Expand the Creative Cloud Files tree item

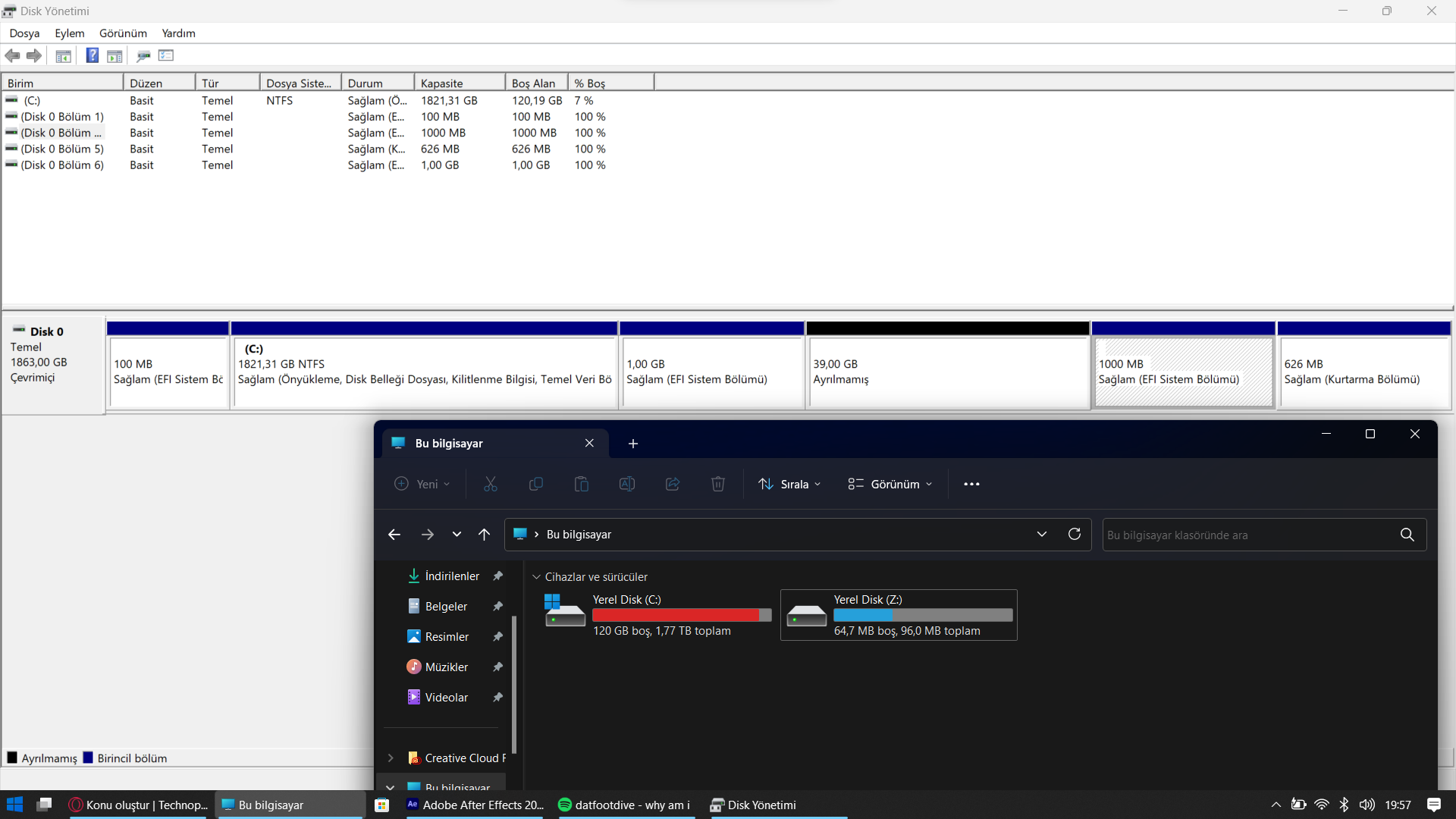pos(391,758)
